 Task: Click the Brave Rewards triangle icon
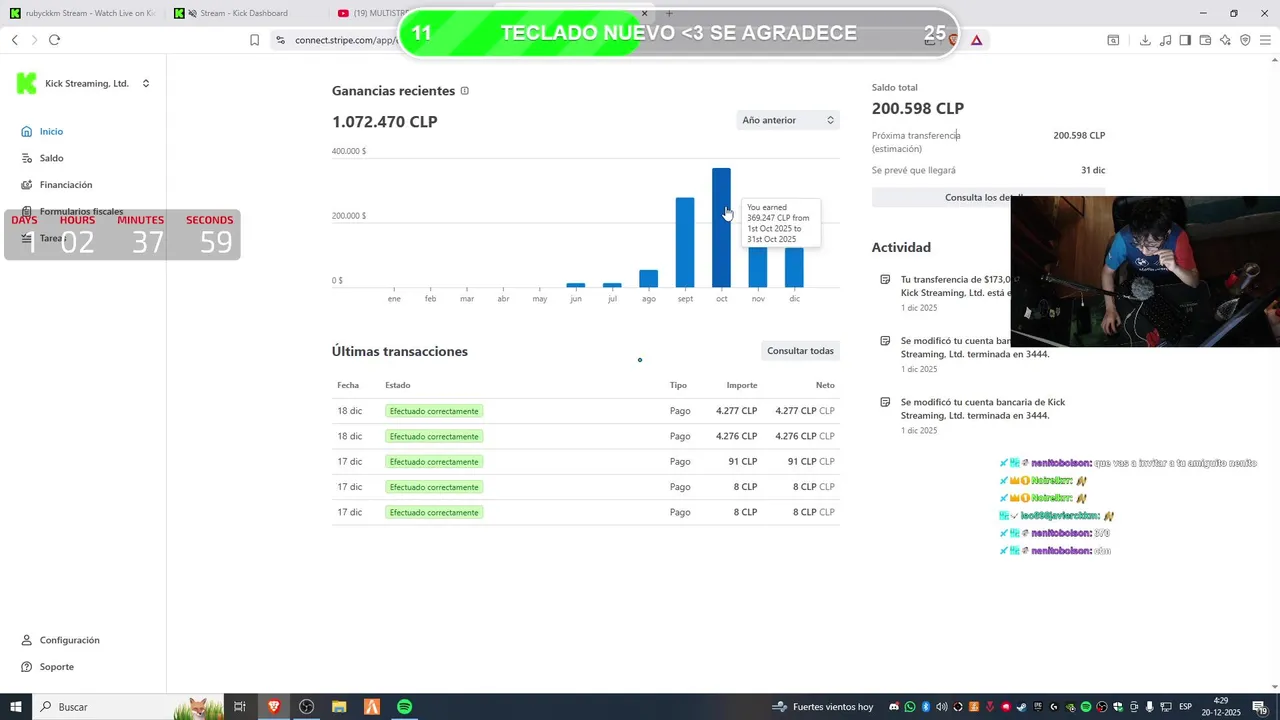[976, 40]
